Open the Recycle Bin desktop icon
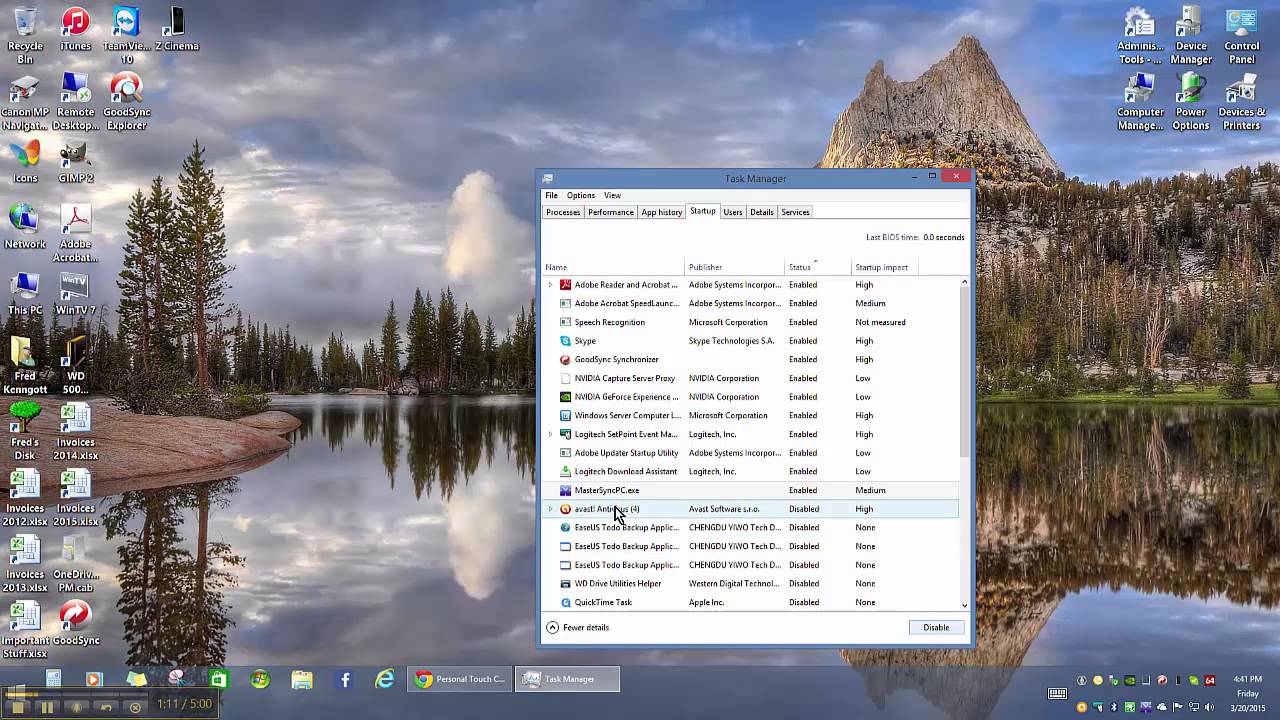The width and height of the screenshot is (1280, 720). [25, 36]
